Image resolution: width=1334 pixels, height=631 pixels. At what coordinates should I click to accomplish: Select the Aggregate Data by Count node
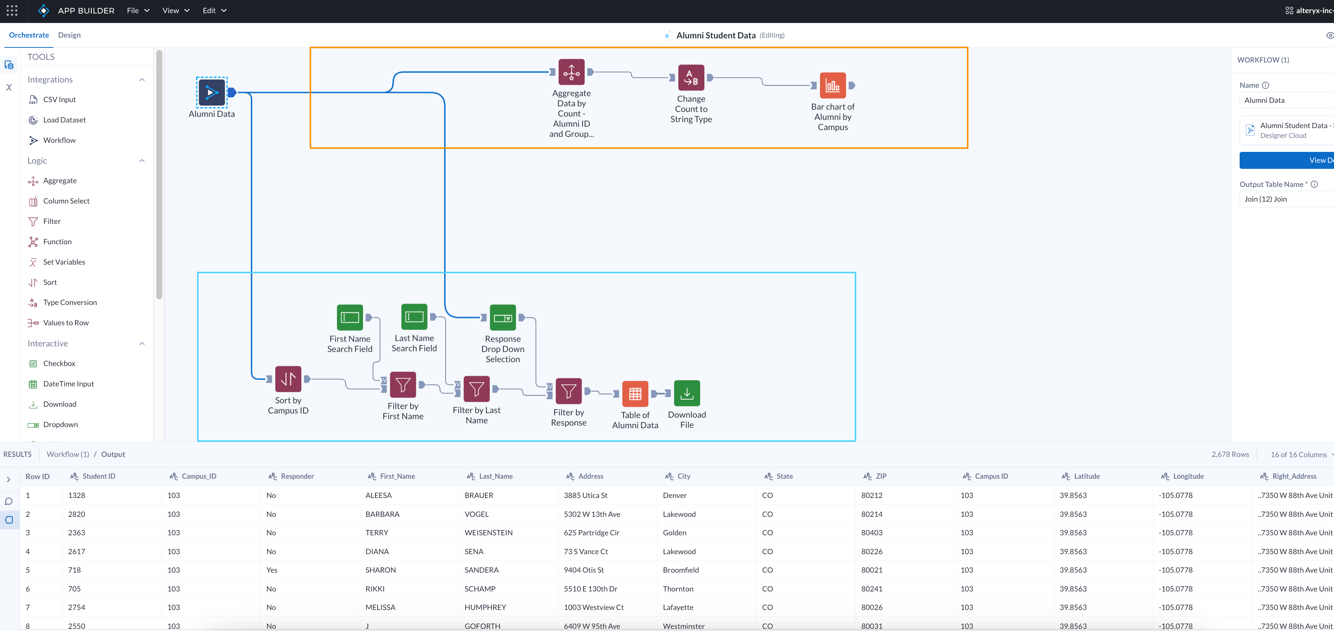[571, 72]
